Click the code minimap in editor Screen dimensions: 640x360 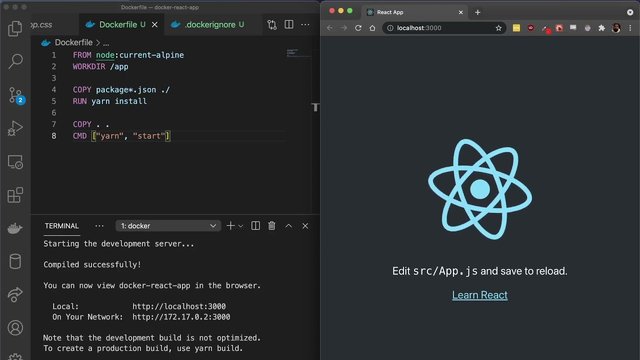pyautogui.click(x=298, y=53)
